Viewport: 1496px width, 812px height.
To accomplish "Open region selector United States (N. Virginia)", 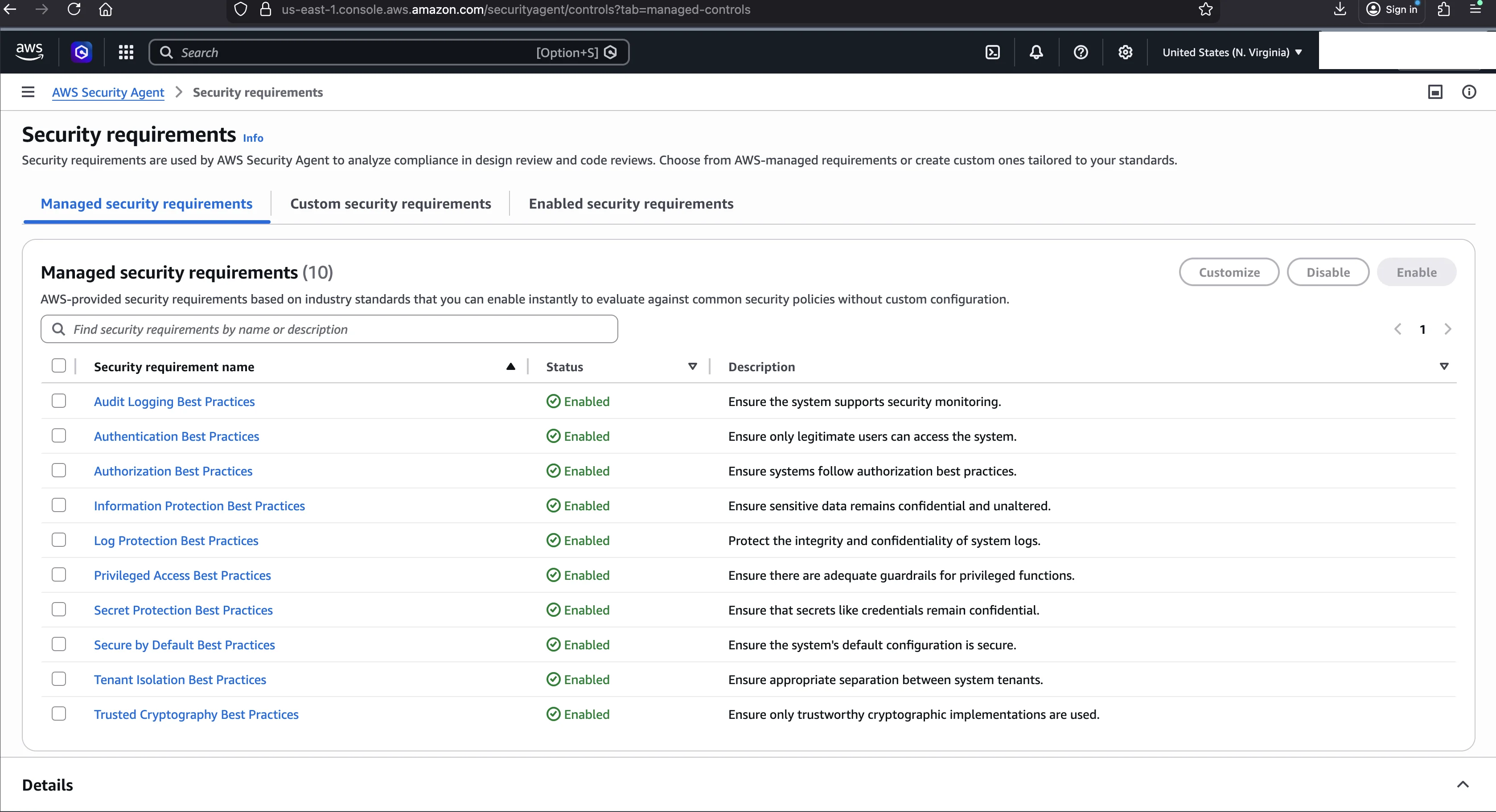I will 1232,52.
